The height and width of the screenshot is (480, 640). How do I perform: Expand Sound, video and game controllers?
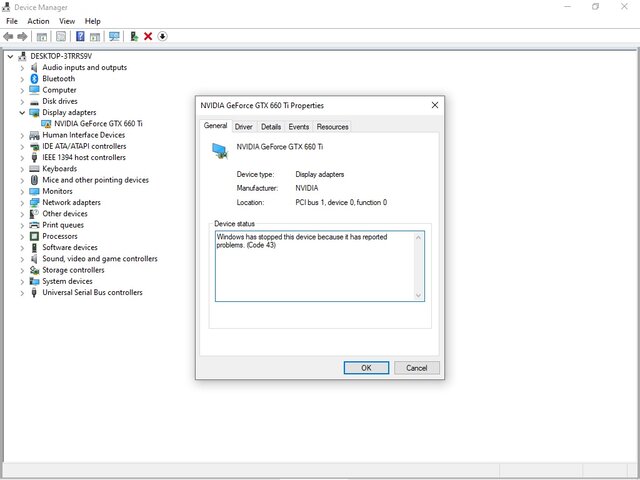22,259
